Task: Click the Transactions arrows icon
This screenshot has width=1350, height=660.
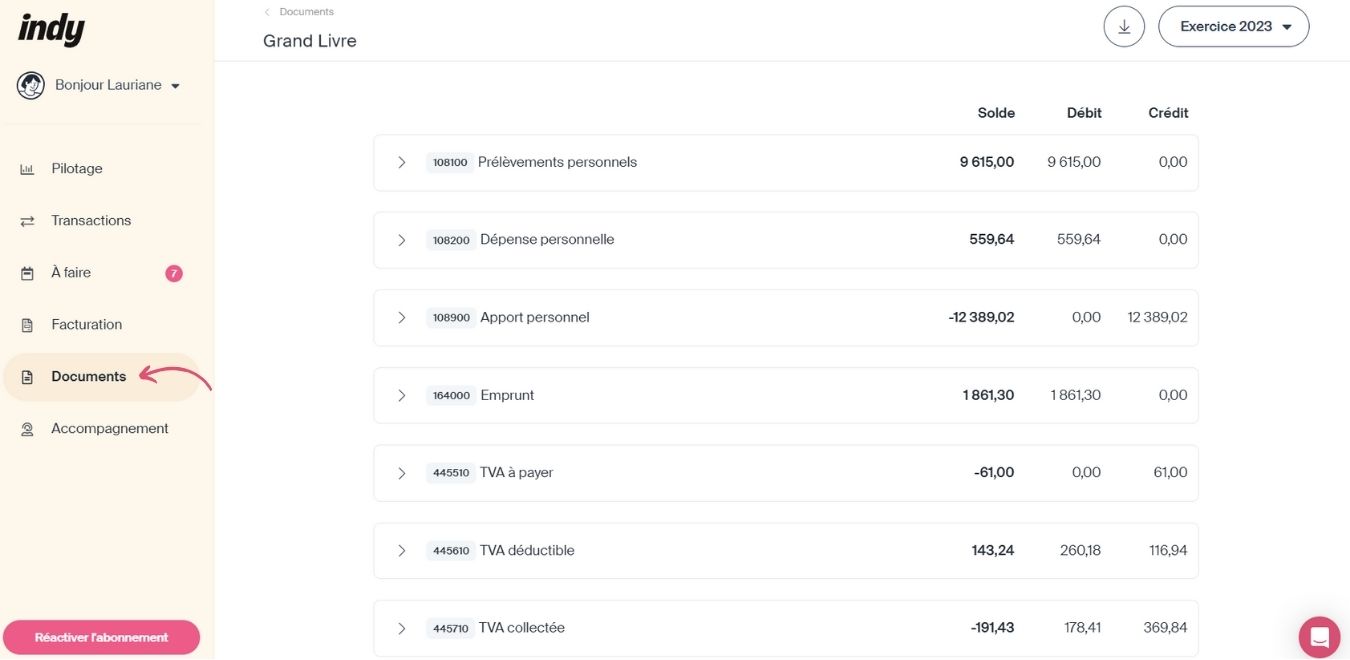Action: [x=28, y=221]
